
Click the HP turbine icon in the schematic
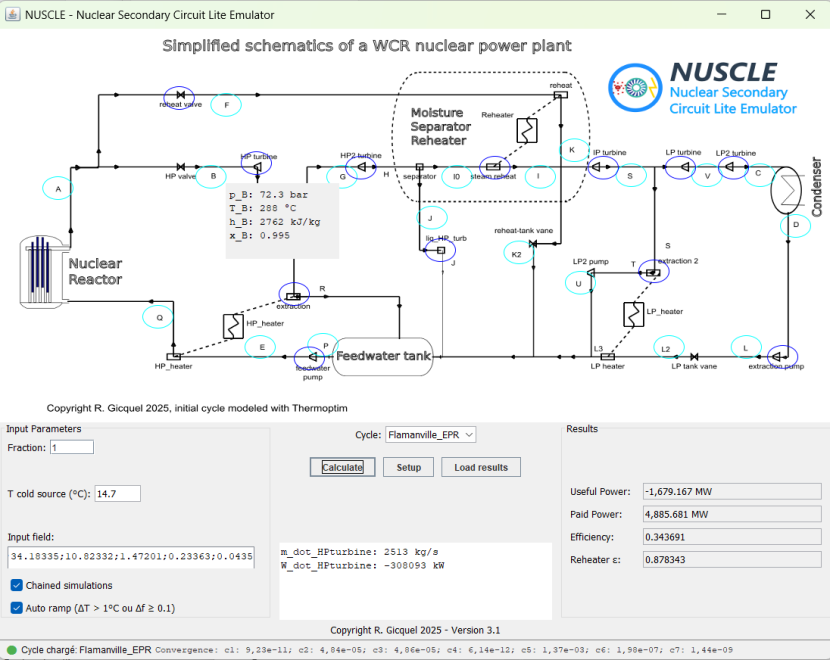(x=256, y=168)
